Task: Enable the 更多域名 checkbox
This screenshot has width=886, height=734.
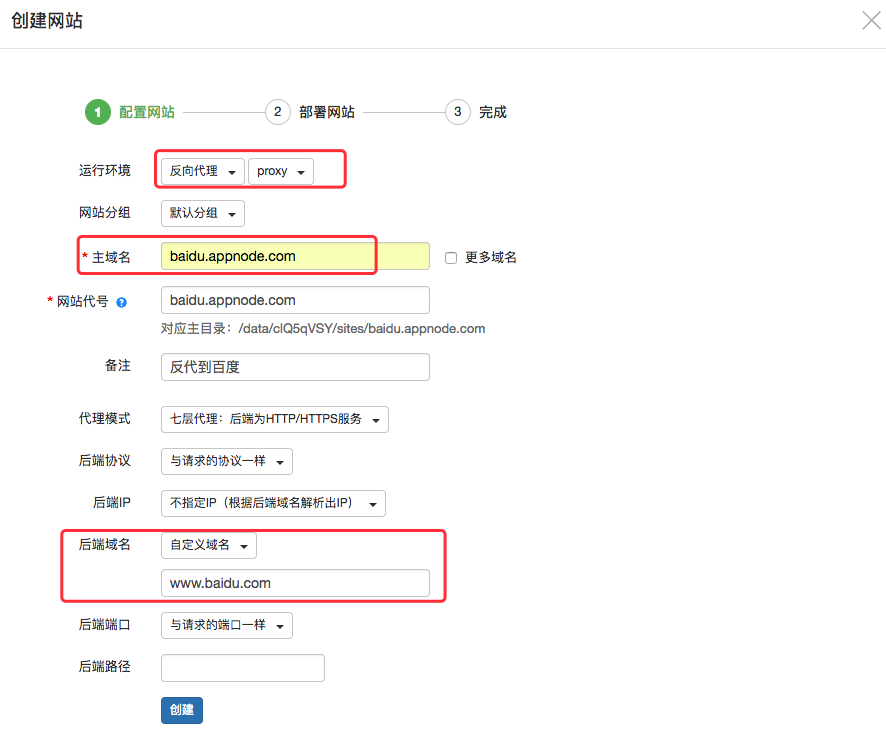Action: (451, 258)
